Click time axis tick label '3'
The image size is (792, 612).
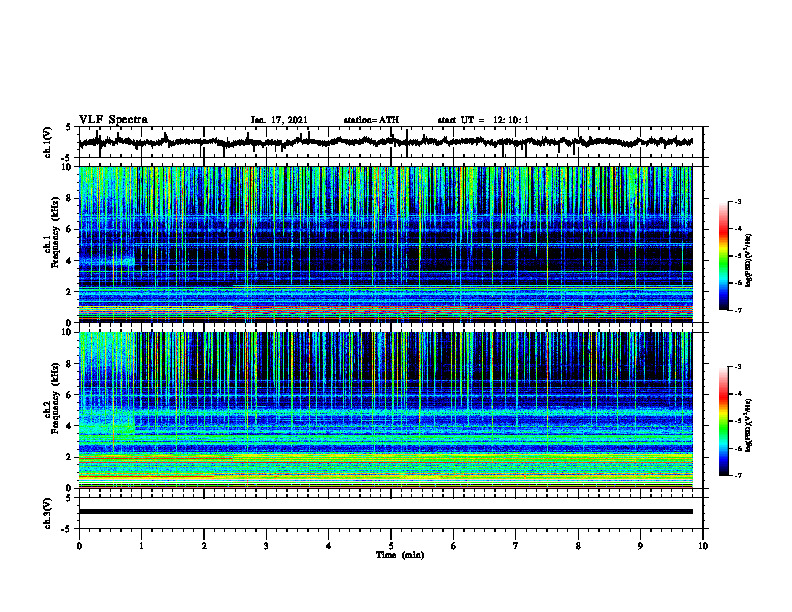(266, 546)
